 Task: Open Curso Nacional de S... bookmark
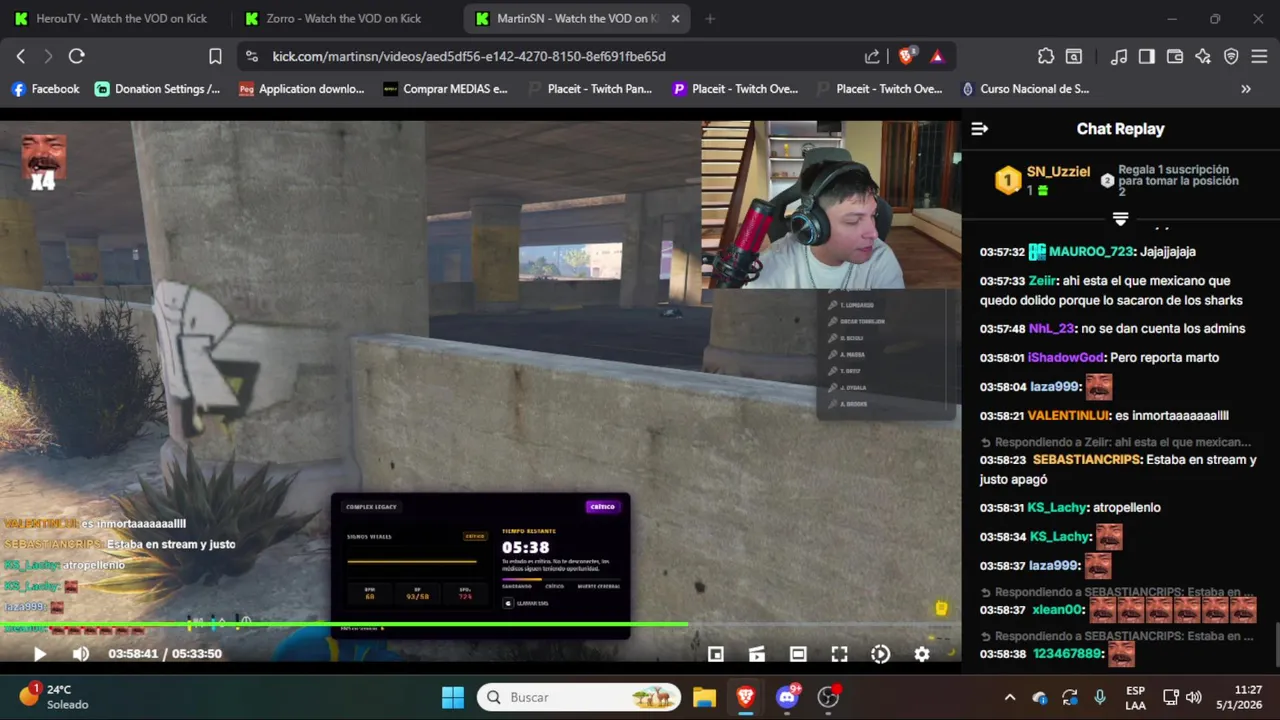[x=1025, y=89]
